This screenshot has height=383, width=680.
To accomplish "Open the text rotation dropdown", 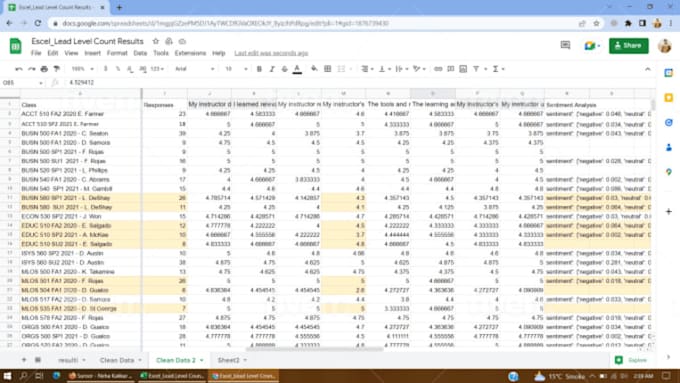I will coord(419,69).
